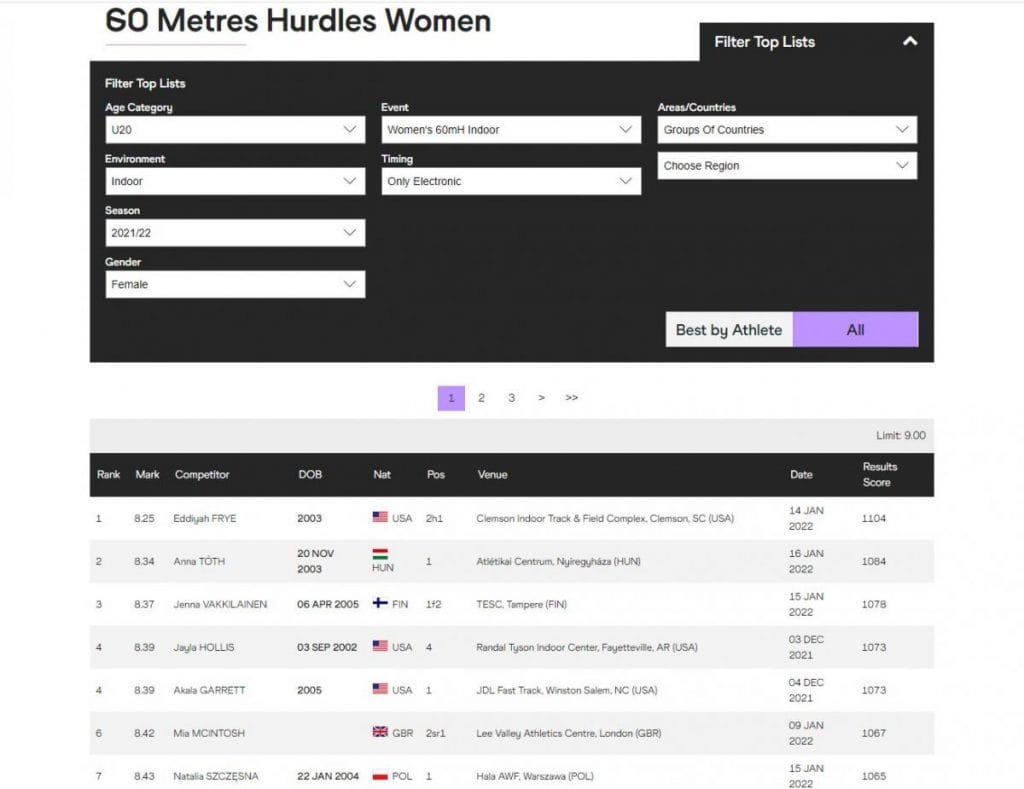Go to page 2 of results
1024x789 pixels.
(481, 398)
